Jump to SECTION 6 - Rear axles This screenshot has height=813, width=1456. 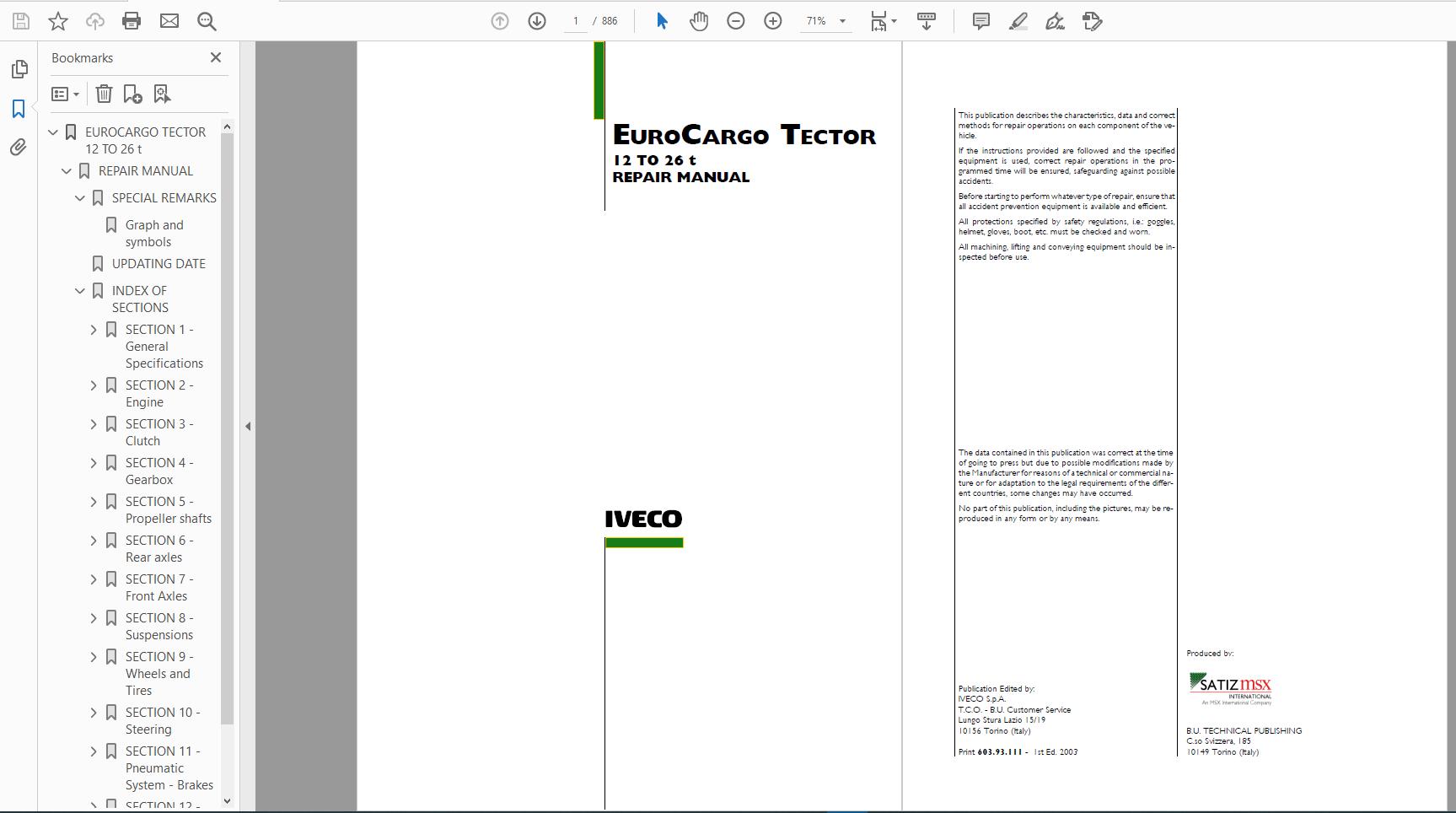(x=159, y=549)
